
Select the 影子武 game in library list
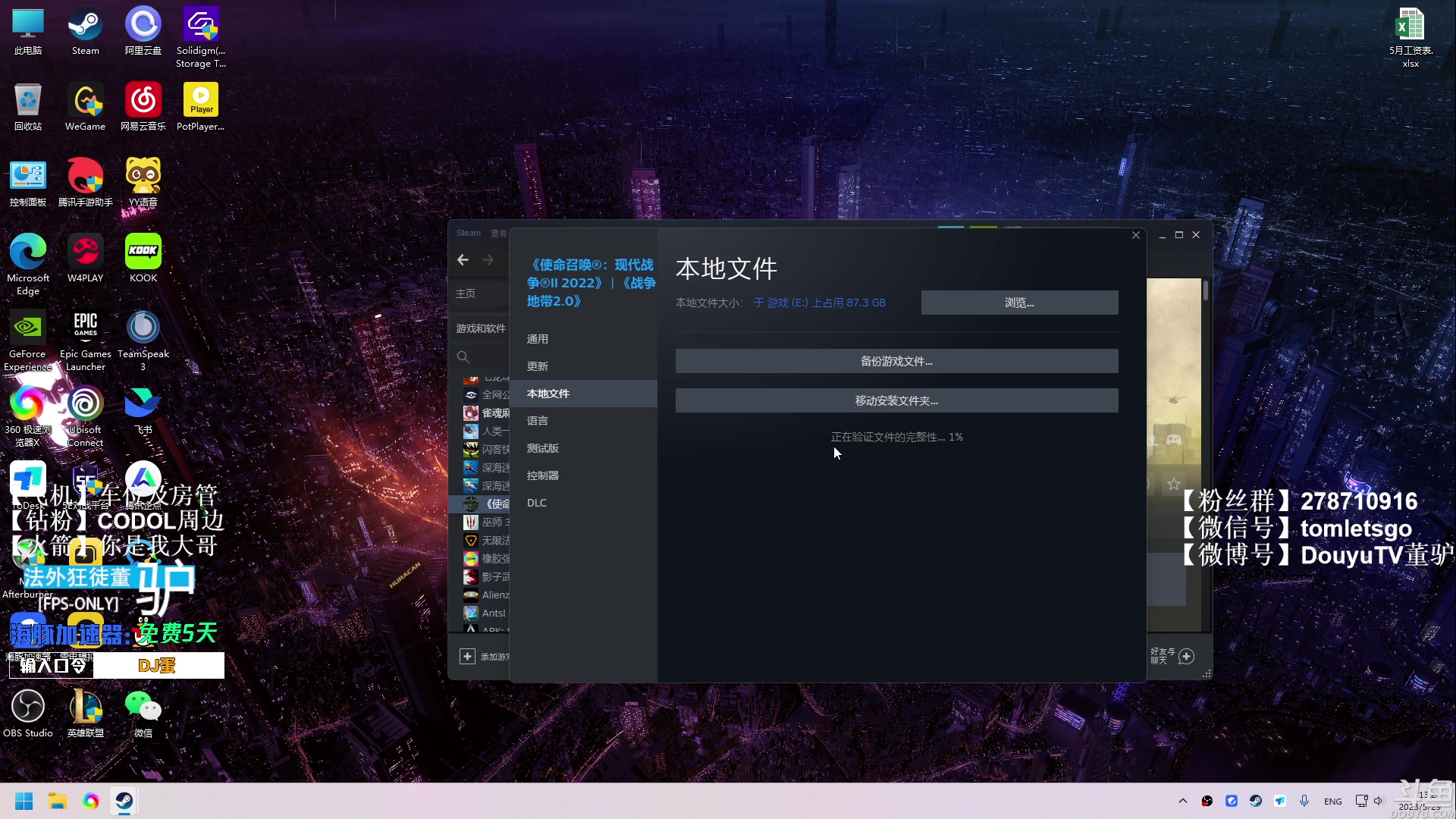point(486,577)
